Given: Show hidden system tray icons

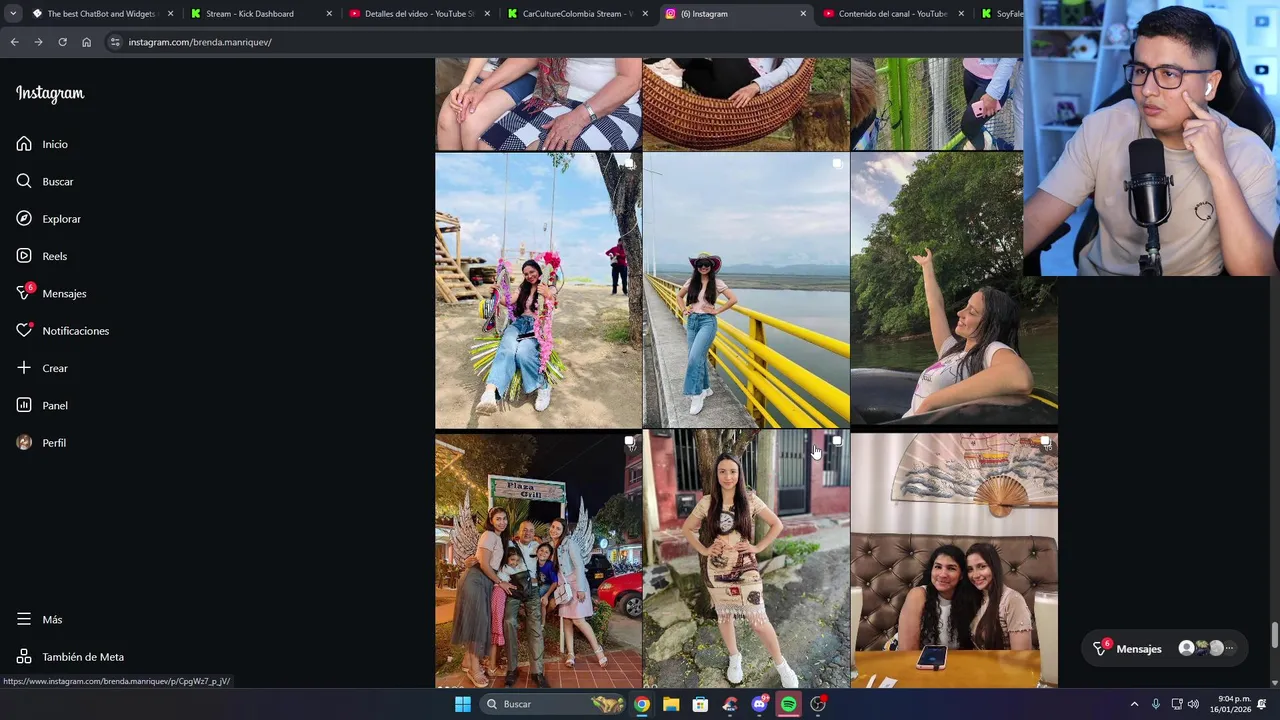Looking at the screenshot, I should (1134, 704).
